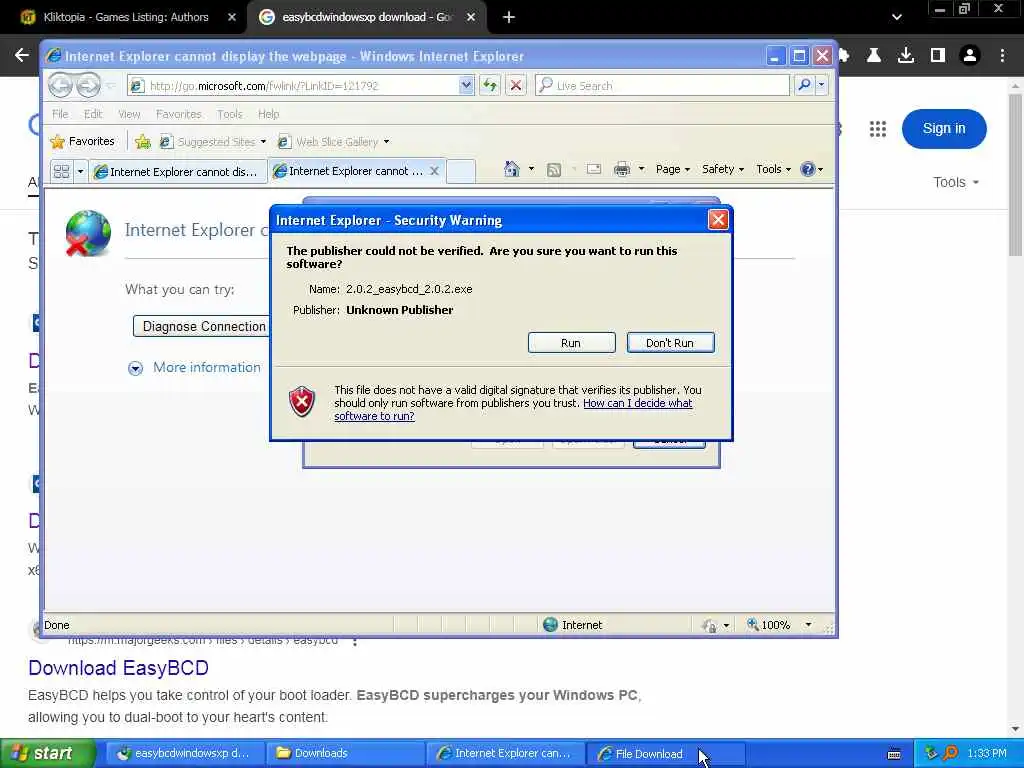Open the File menu in Internet Explorer
1024x768 pixels.
tap(60, 114)
